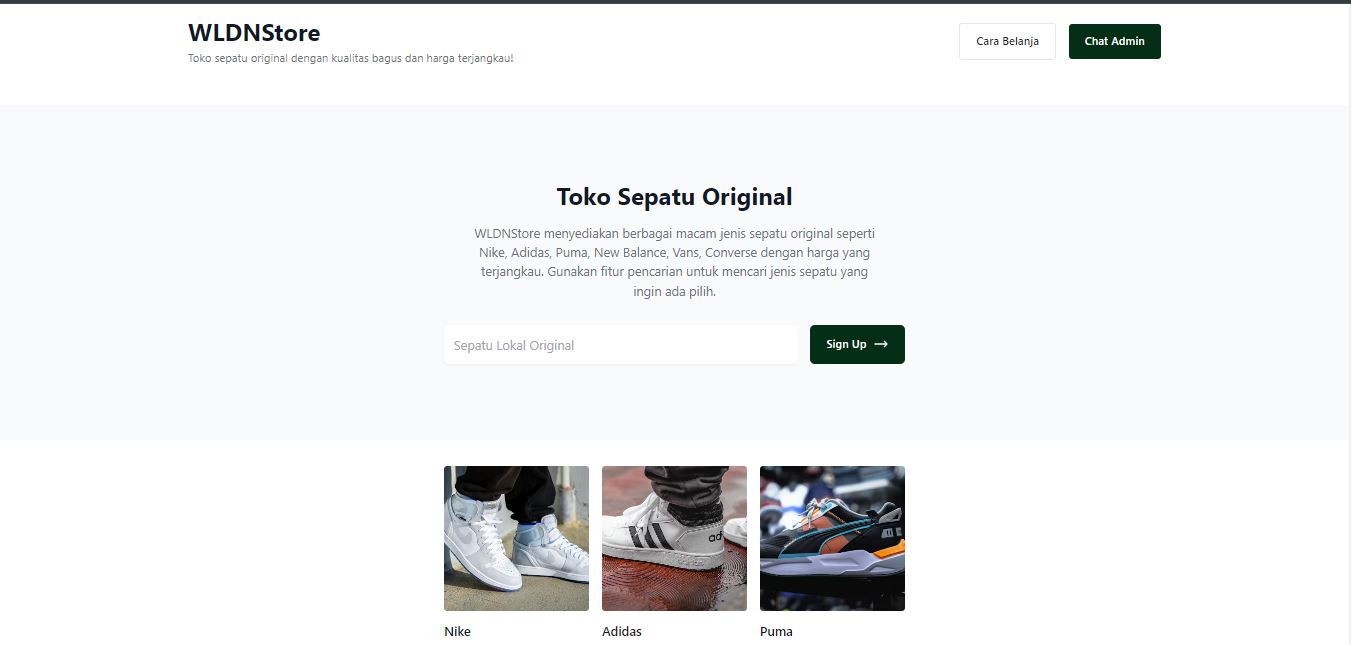The image size is (1351, 645).
Task: Open the Adidas shoe image
Action: coord(674,538)
